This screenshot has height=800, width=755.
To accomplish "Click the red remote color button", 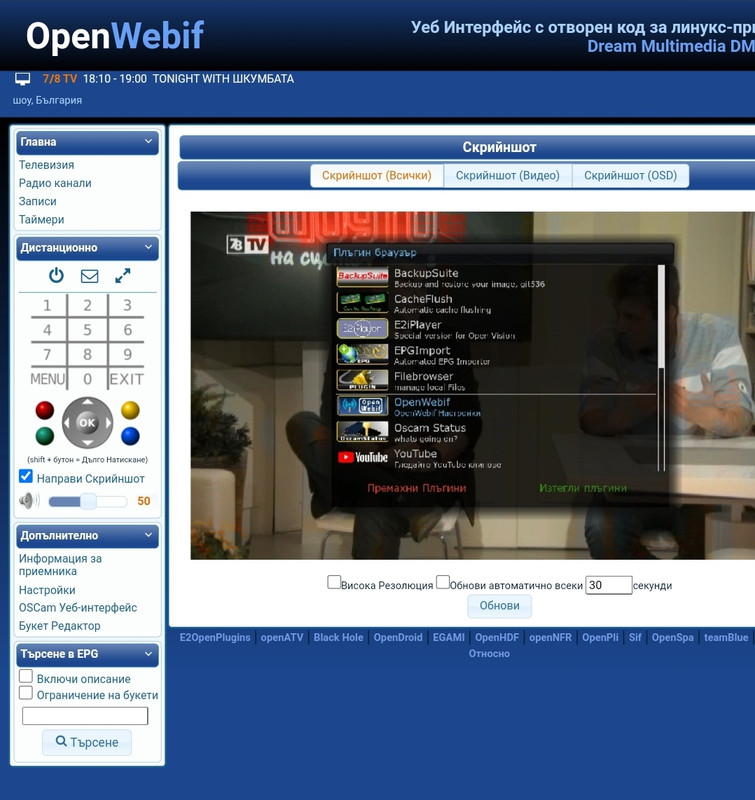I will [45, 410].
